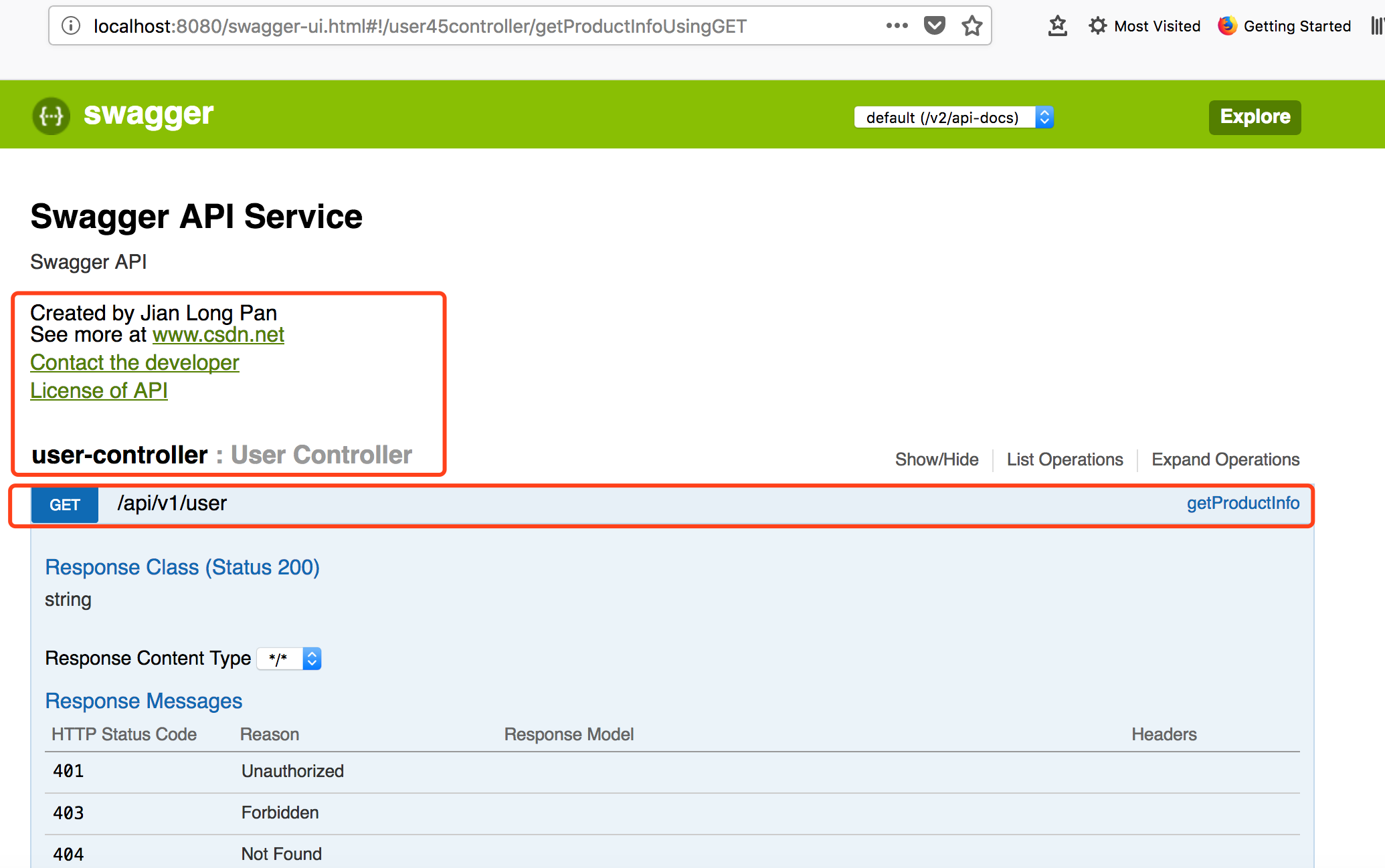Click Expand Operations link
The height and width of the screenshot is (868, 1385).
coord(1225,459)
